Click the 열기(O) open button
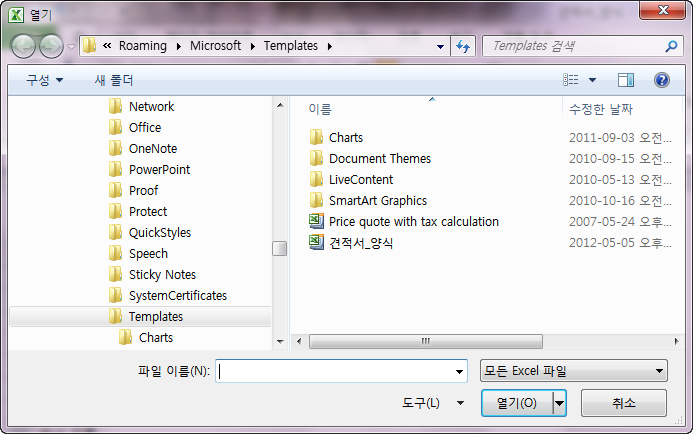Viewport: 693px width, 434px height. pyautogui.click(x=517, y=403)
